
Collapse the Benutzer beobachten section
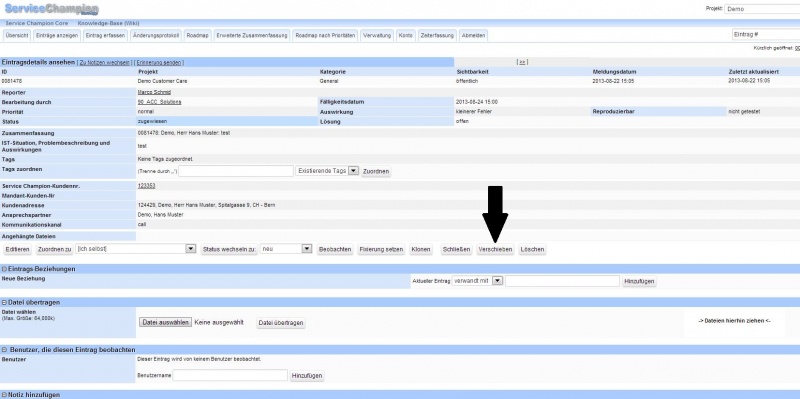pyautogui.click(x=5, y=350)
